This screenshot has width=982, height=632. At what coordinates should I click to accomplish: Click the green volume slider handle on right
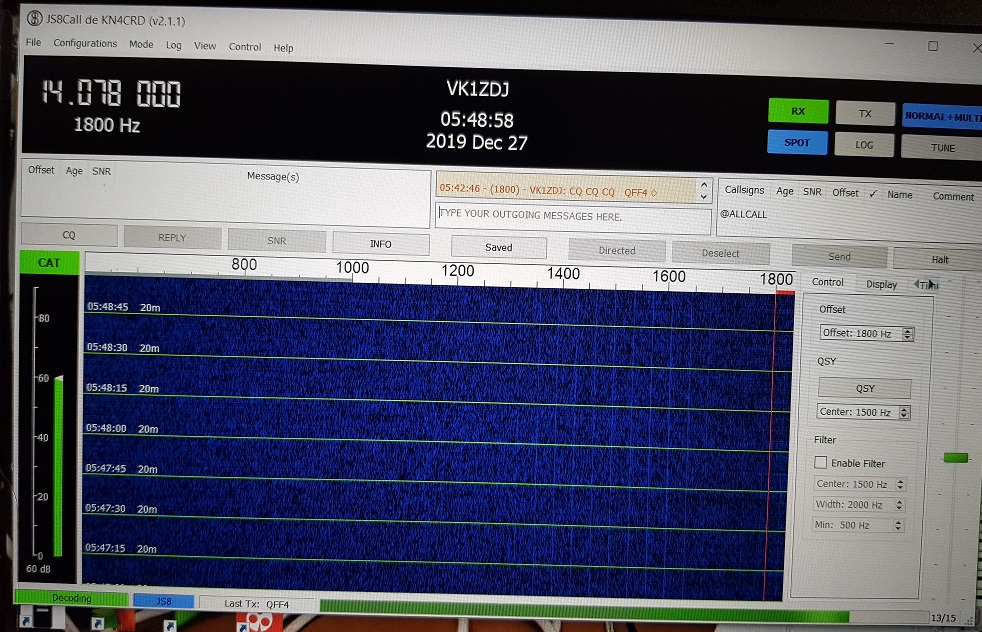(956, 458)
